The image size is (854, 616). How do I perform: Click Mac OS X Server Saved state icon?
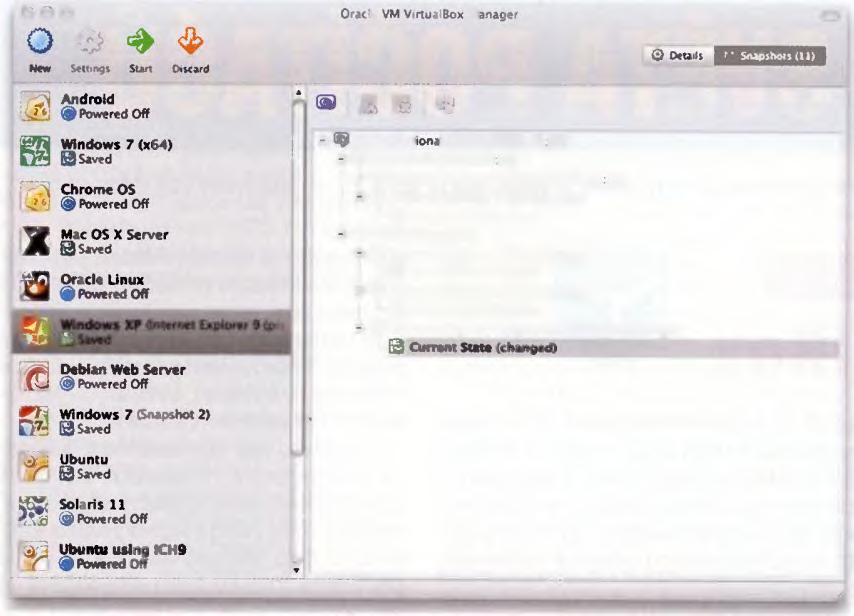pos(68,249)
